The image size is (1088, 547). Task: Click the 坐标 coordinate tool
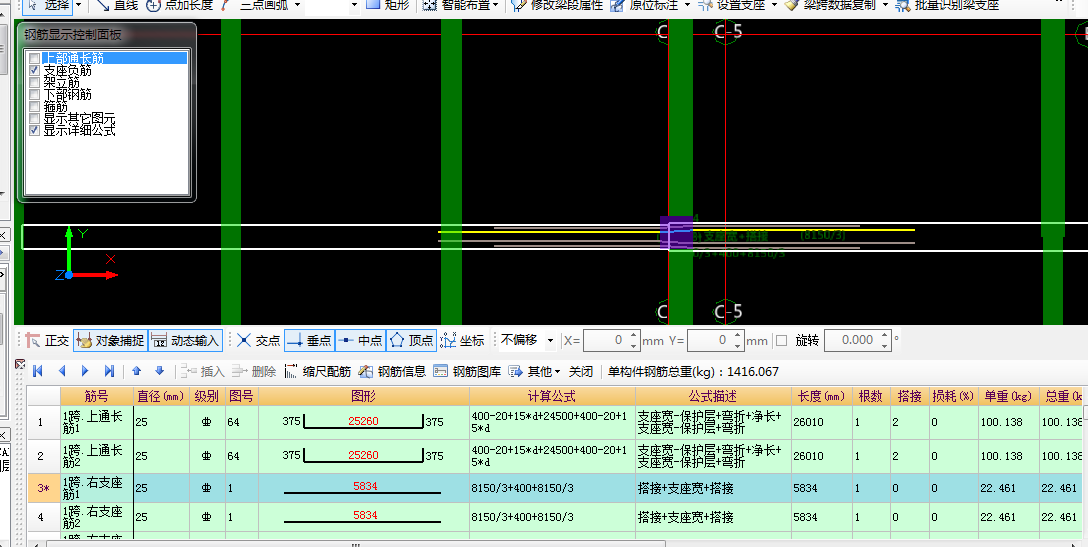click(x=462, y=340)
